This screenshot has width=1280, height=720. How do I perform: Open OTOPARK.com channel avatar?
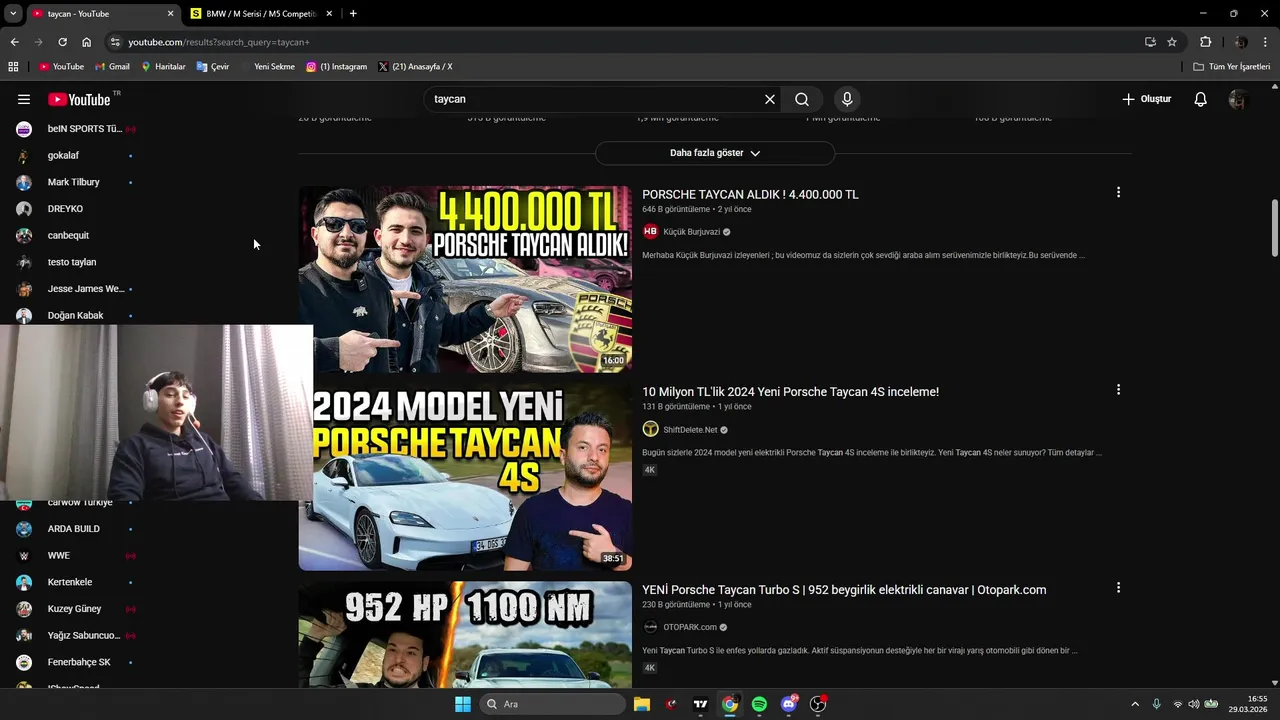[x=650, y=627]
